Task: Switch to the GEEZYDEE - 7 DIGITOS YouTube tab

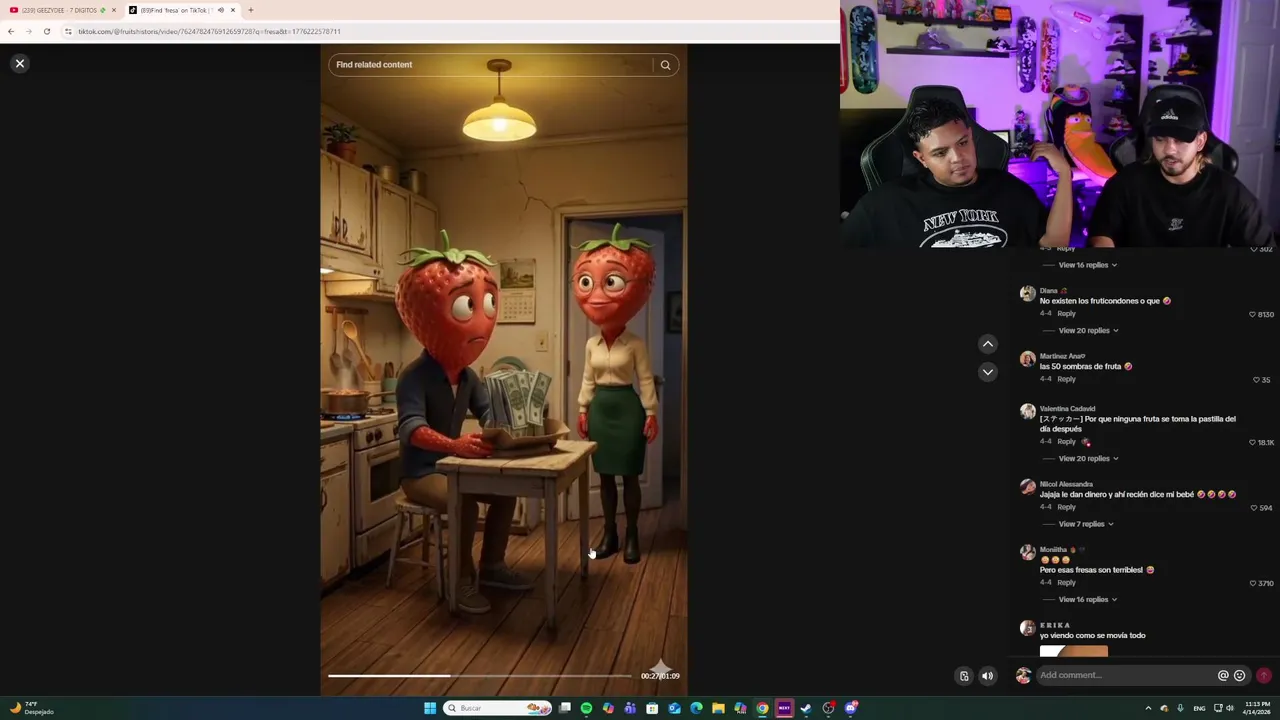Action: [x=60, y=10]
